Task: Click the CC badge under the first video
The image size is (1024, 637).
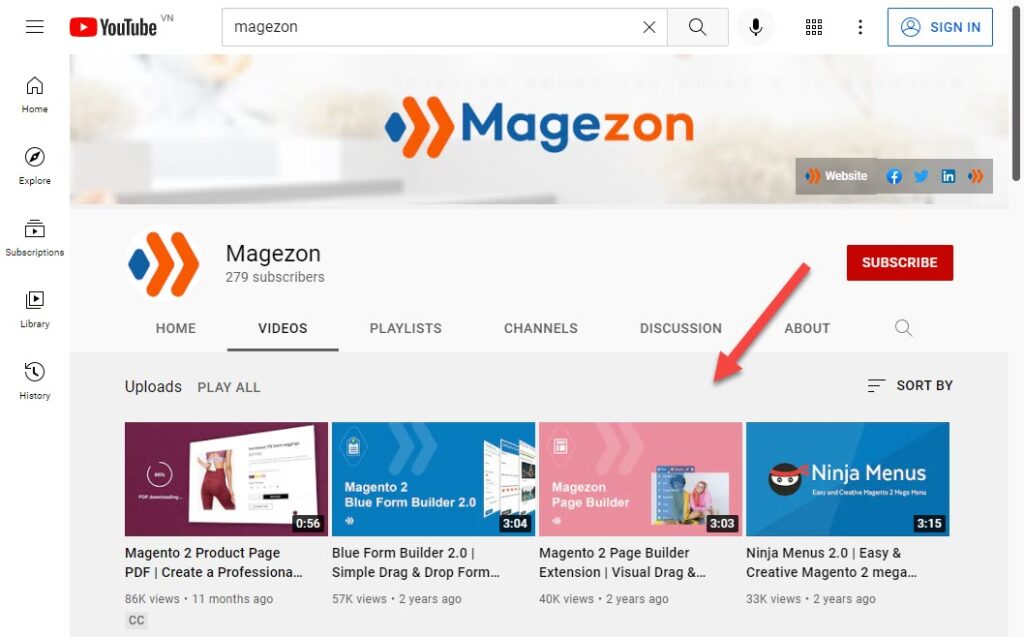Action: [x=136, y=620]
